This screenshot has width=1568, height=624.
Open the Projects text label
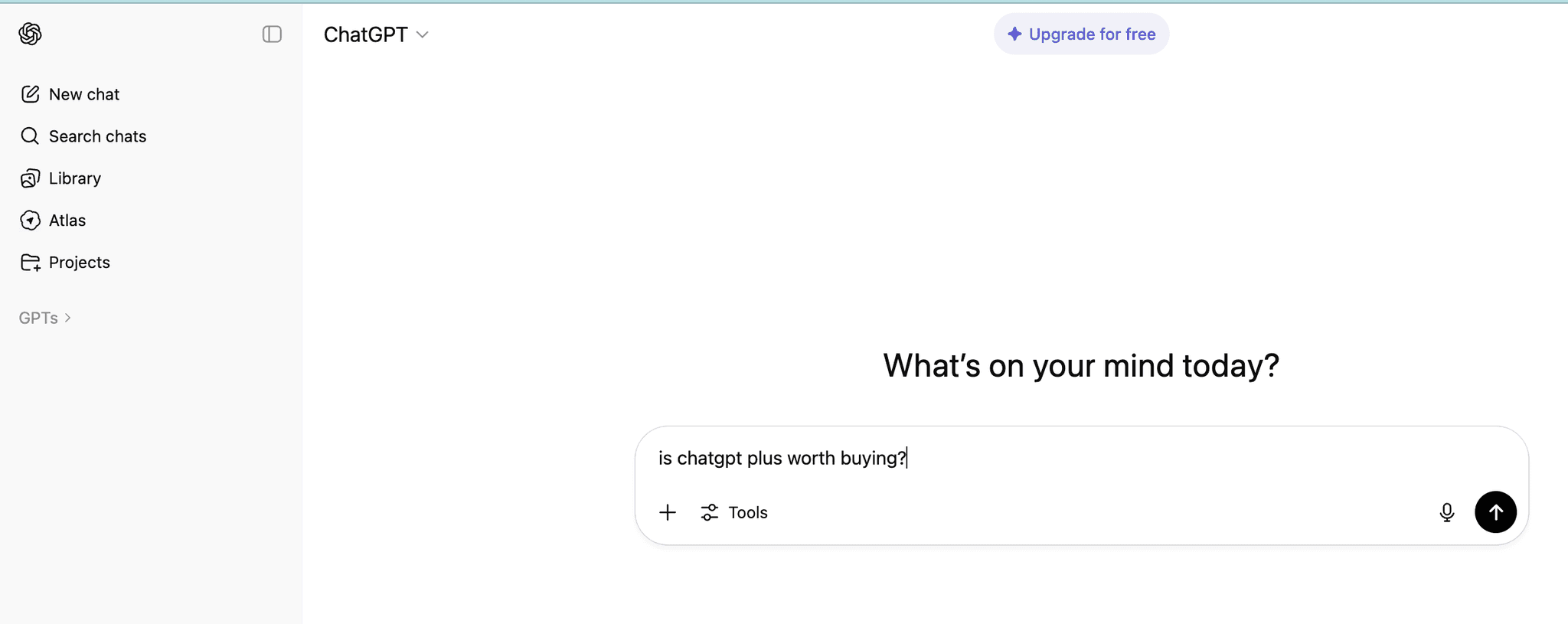[80, 263]
